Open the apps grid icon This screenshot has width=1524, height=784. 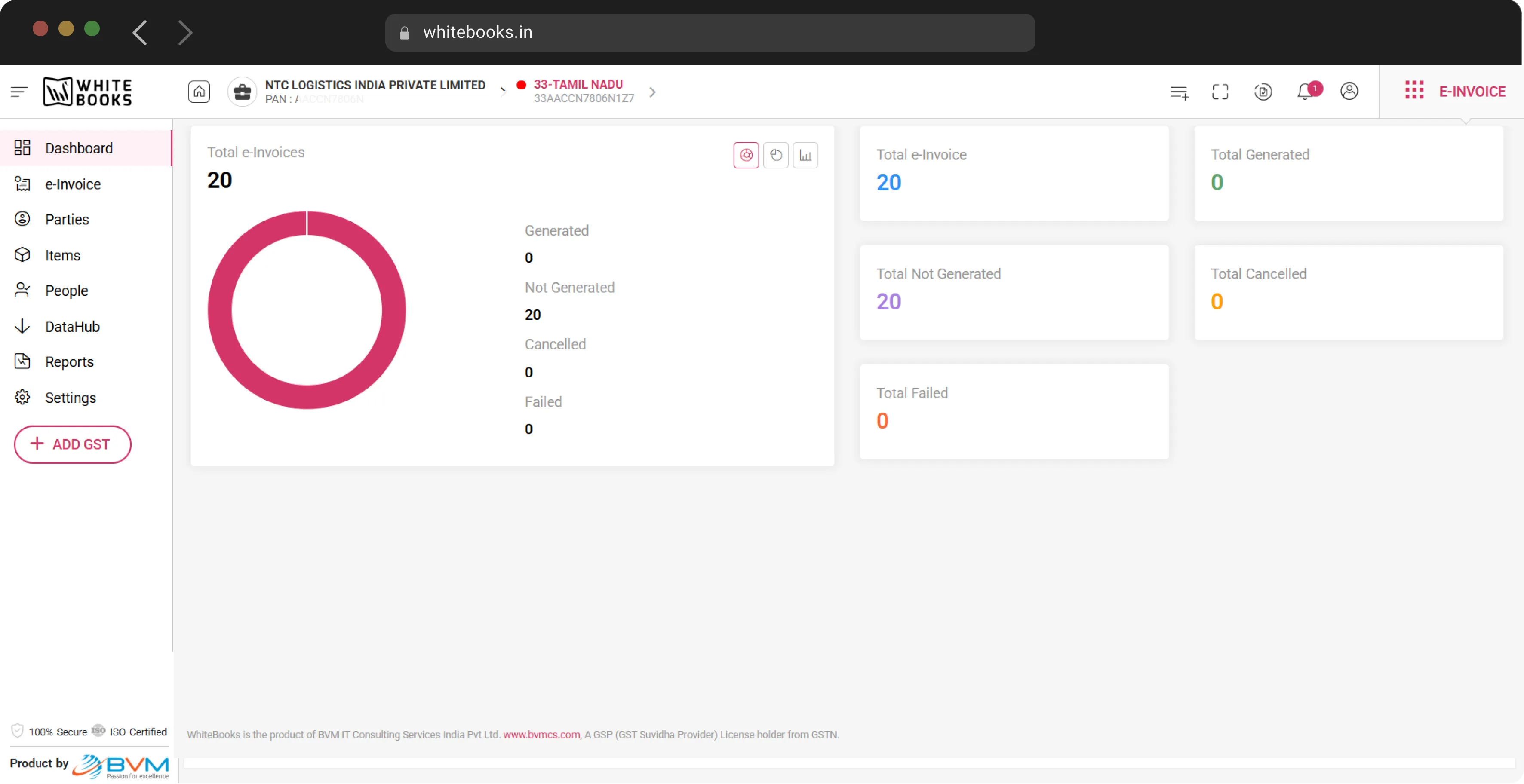click(x=1414, y=90)
